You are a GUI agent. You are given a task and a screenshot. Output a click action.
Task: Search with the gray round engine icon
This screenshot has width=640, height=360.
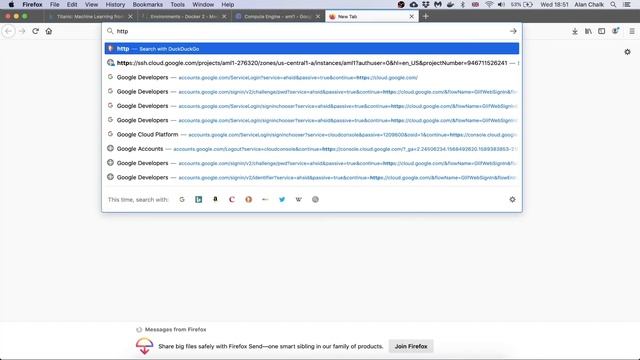pyautogui.click(x=315, y=200)
